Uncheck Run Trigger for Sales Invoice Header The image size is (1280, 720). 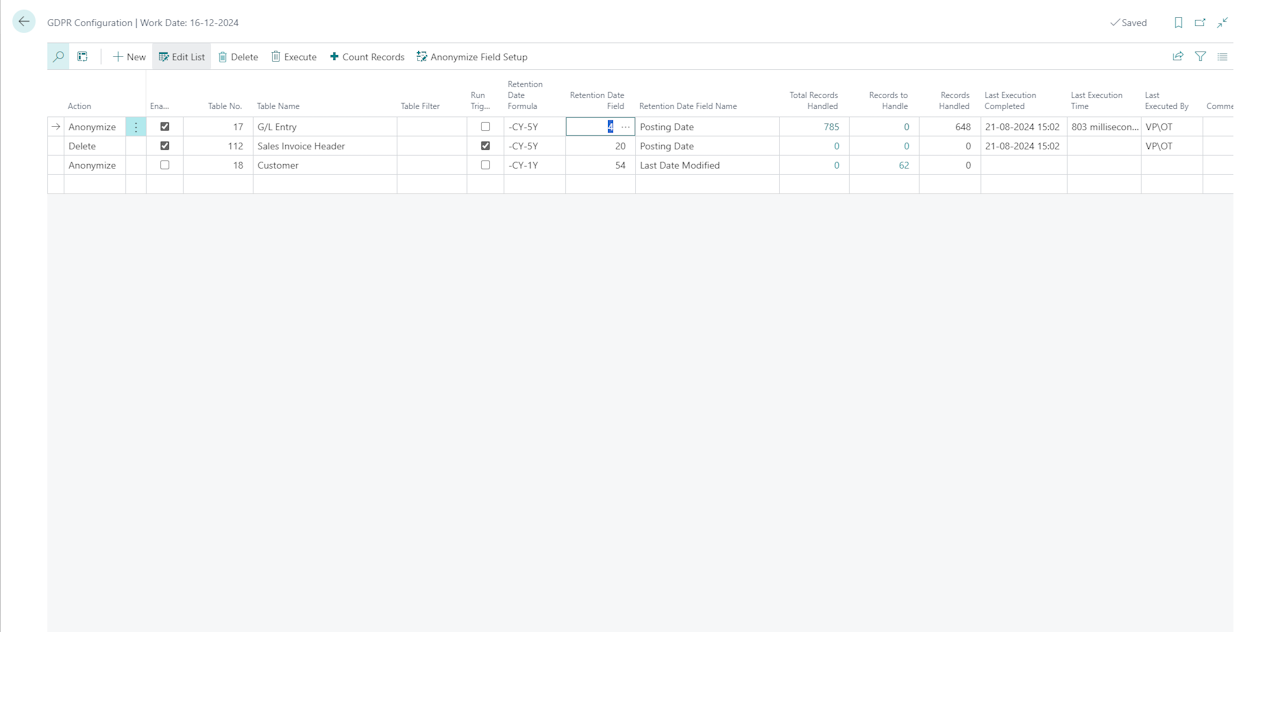click(x=485, y=145)
